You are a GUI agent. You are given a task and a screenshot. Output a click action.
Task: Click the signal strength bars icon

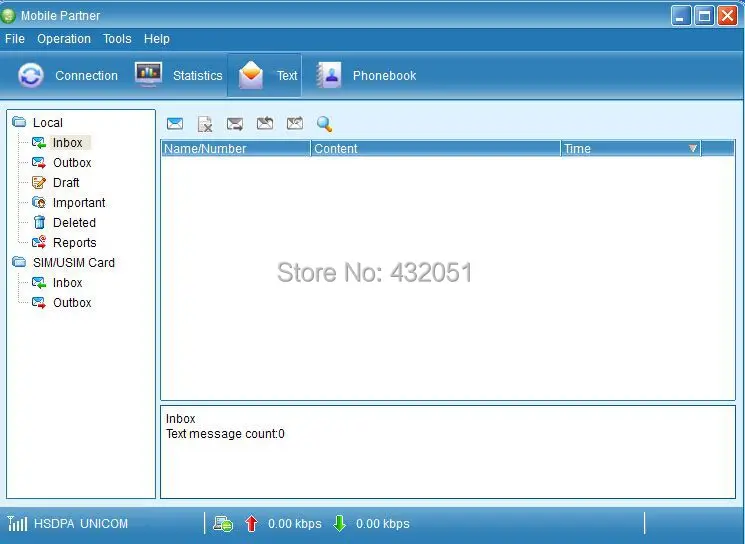tap(18, 524)
